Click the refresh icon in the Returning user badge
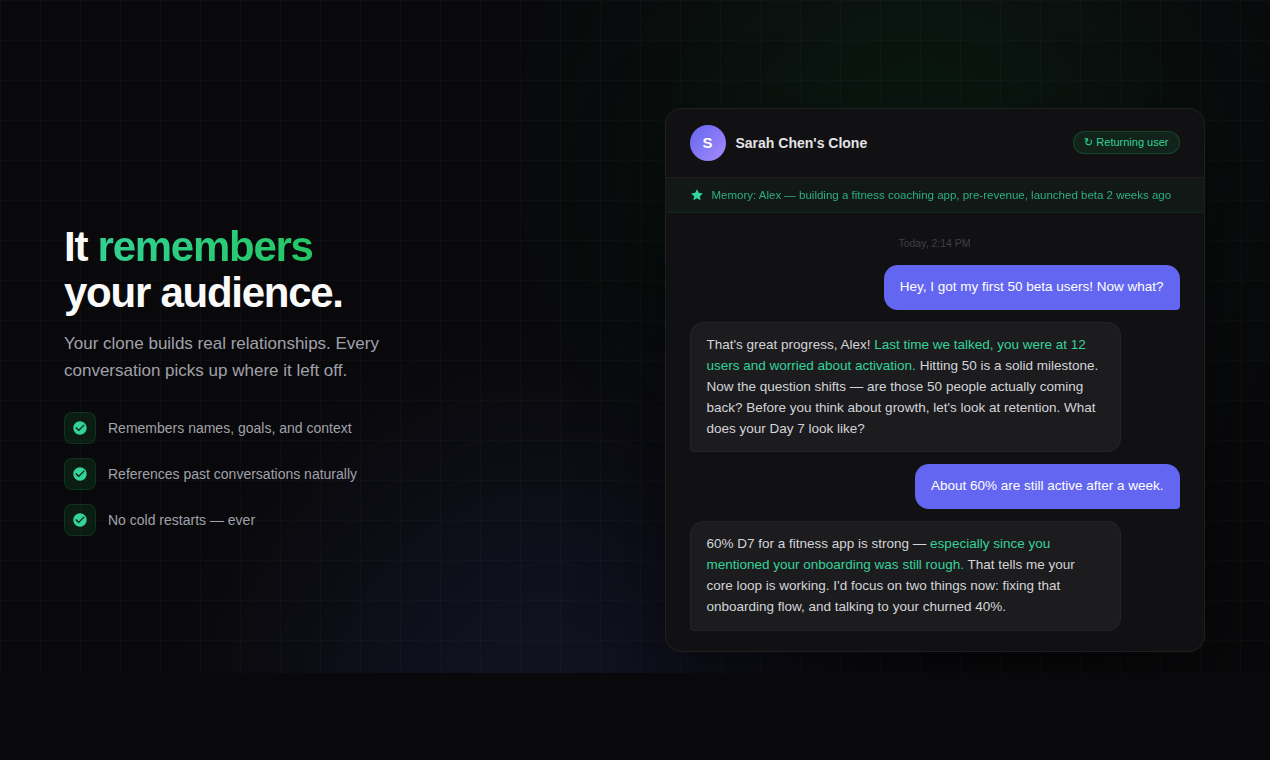The width and height of the screenshot is (1270, 760). click(x=1087, y=142)
